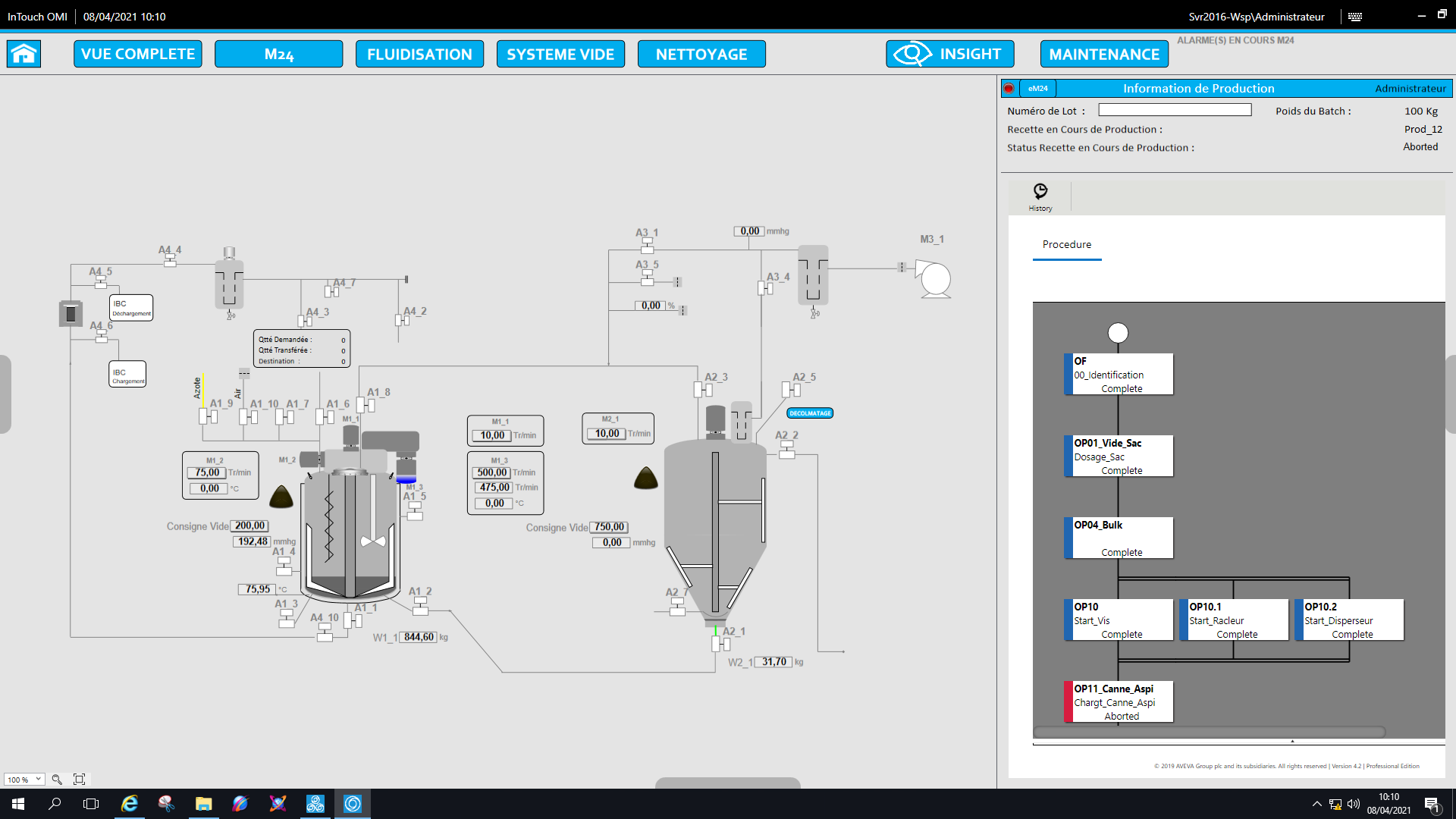Click the filter icon near A4_4
Image resolution: width=1456 pixels, height=819 pixels.
coord(229,283)
